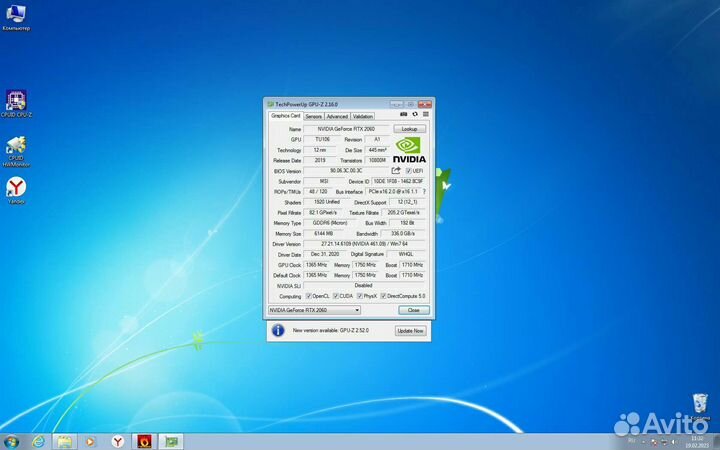The image size is (720, 450).
Task: Click the Yandex Browser taskbar icon
Action: tap(118, 442)
